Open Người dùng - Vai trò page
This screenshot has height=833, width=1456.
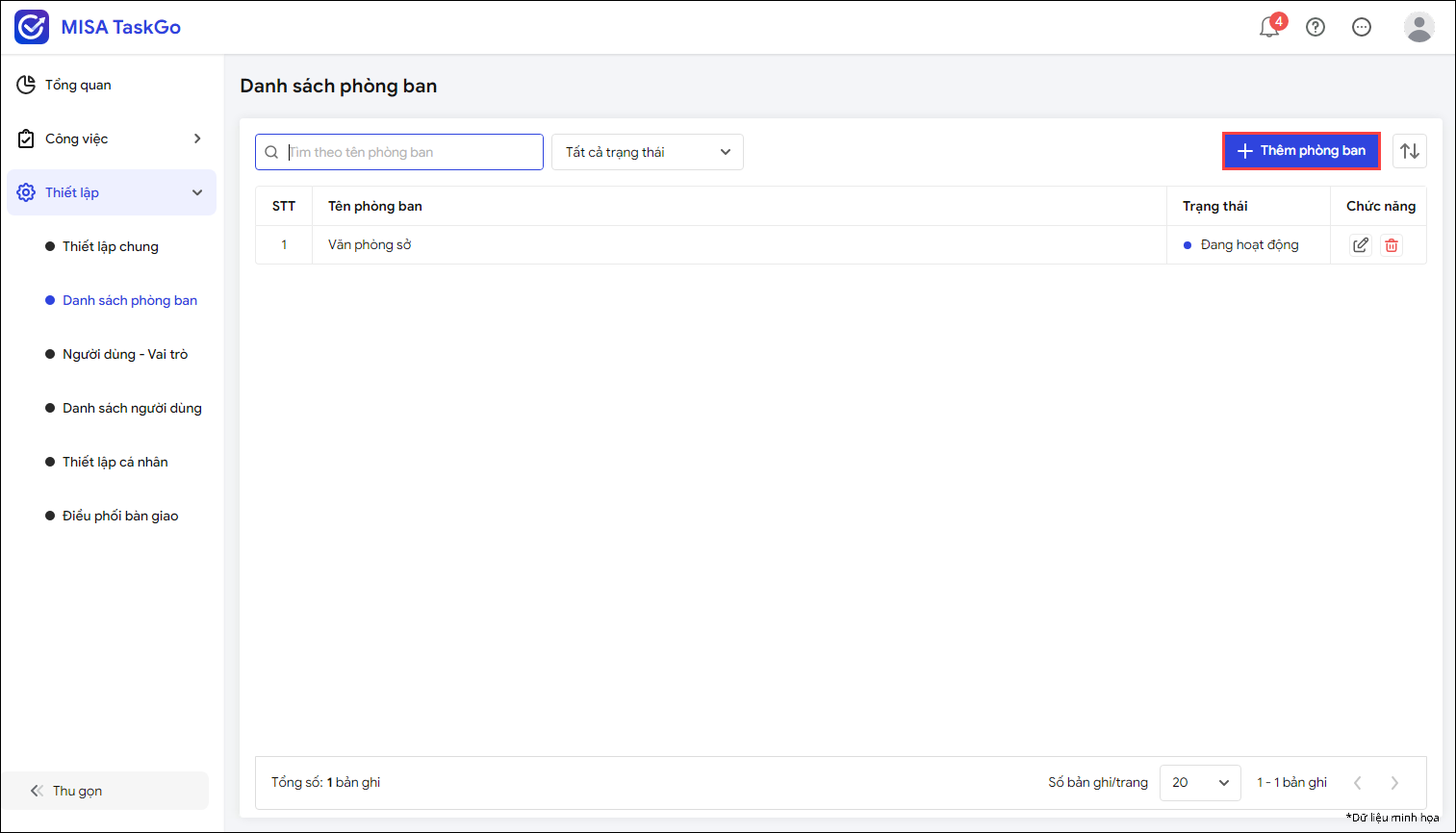pyautogui.click(x=125, y=354)
